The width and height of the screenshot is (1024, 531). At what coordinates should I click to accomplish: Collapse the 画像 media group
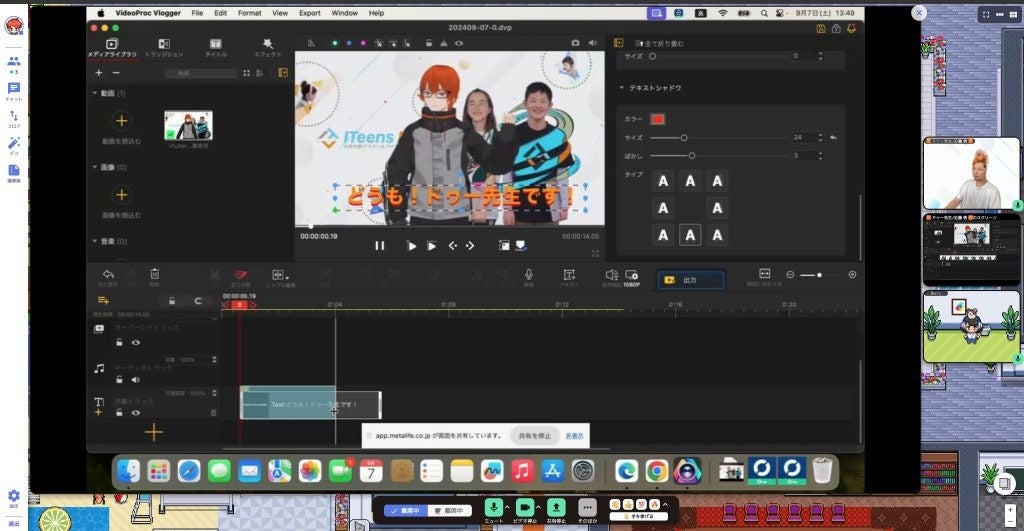pos(94,167)
